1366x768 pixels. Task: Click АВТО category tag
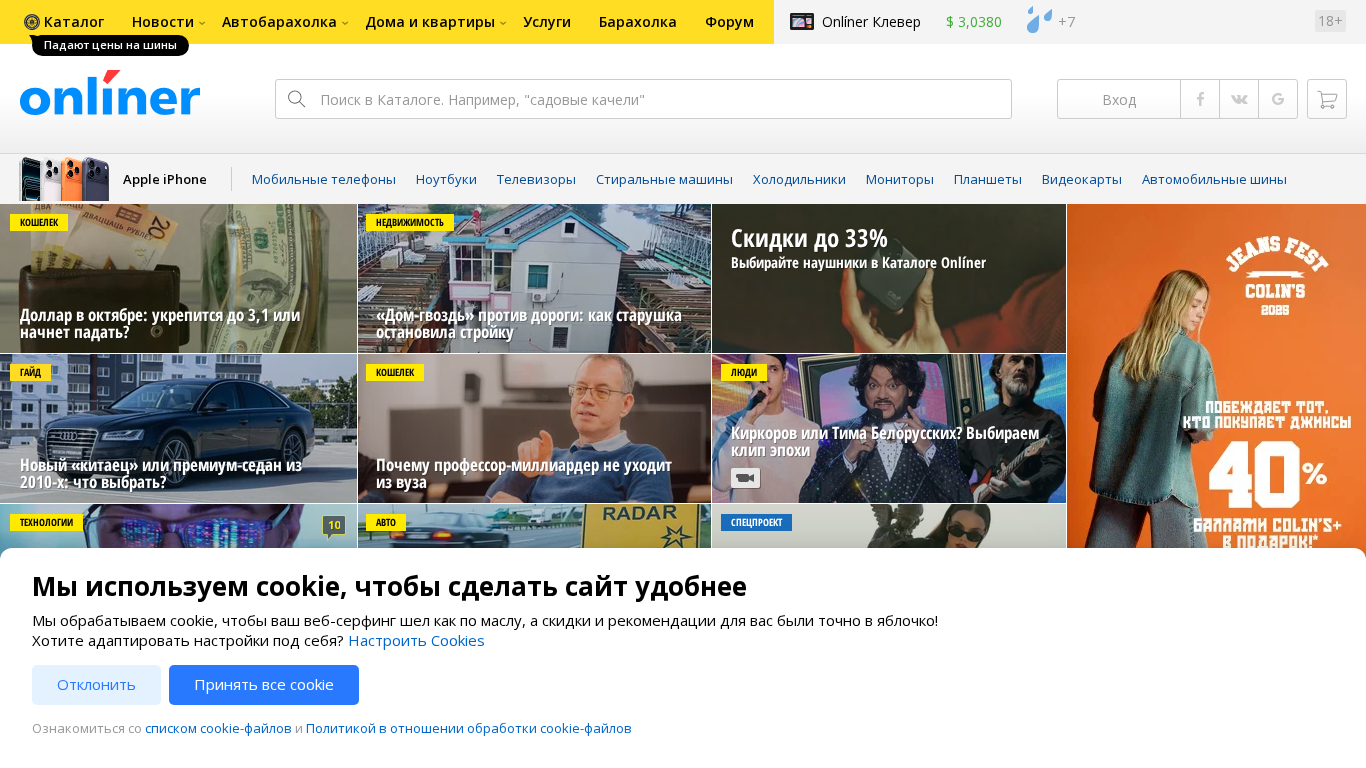pyautogui.click(x=386, y=522)
